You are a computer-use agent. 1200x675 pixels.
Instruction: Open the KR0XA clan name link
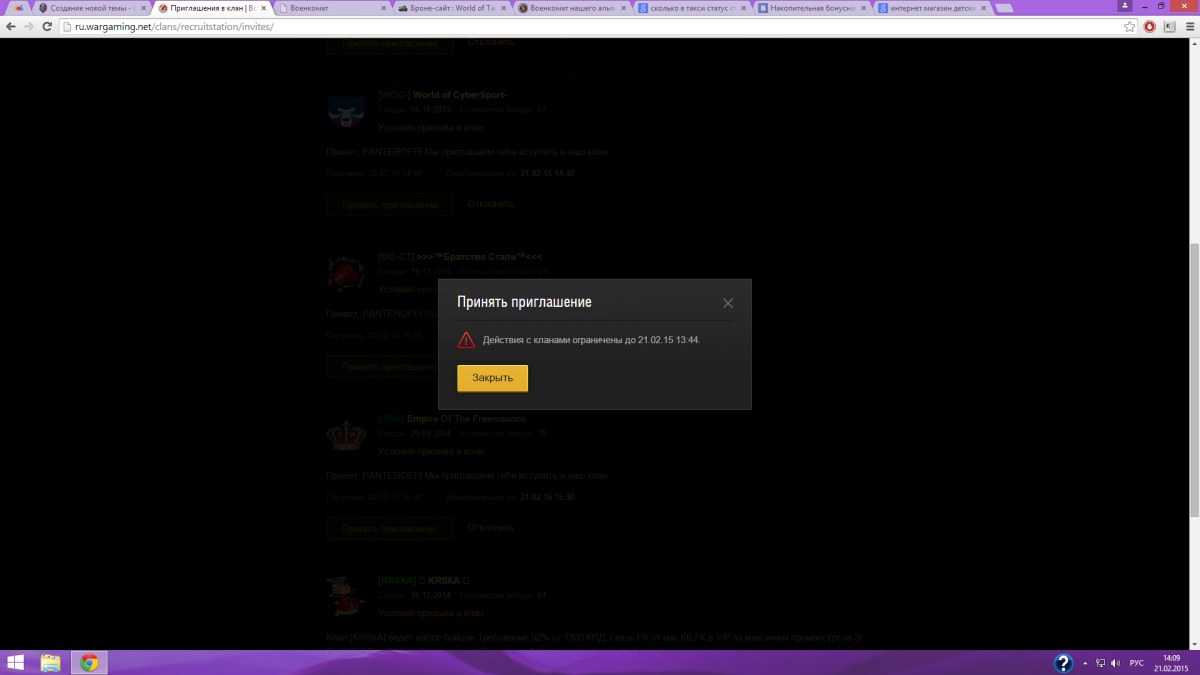(425, 580)
